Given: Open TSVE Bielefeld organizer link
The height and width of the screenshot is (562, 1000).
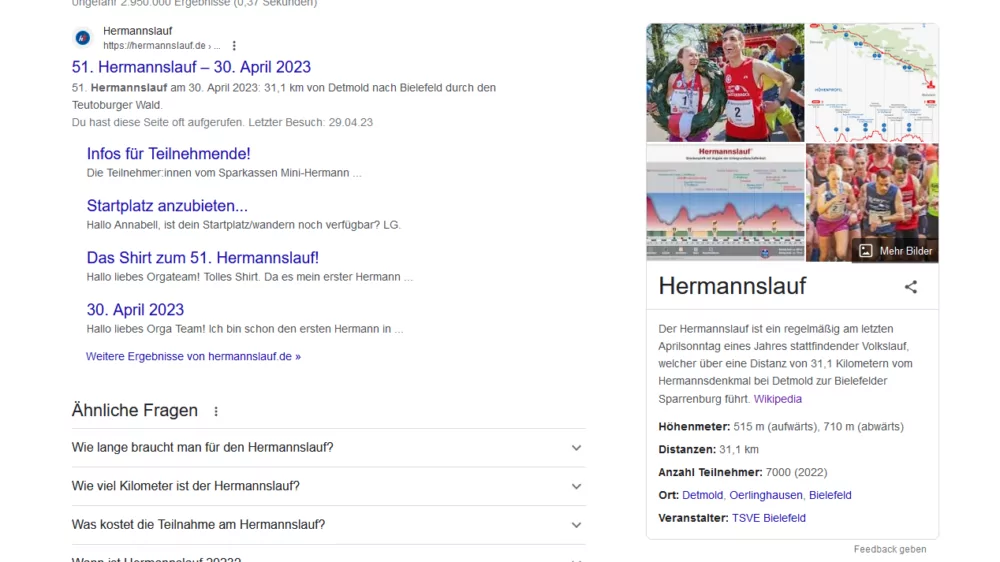Looking at the screenshot, I should point(768,518).
